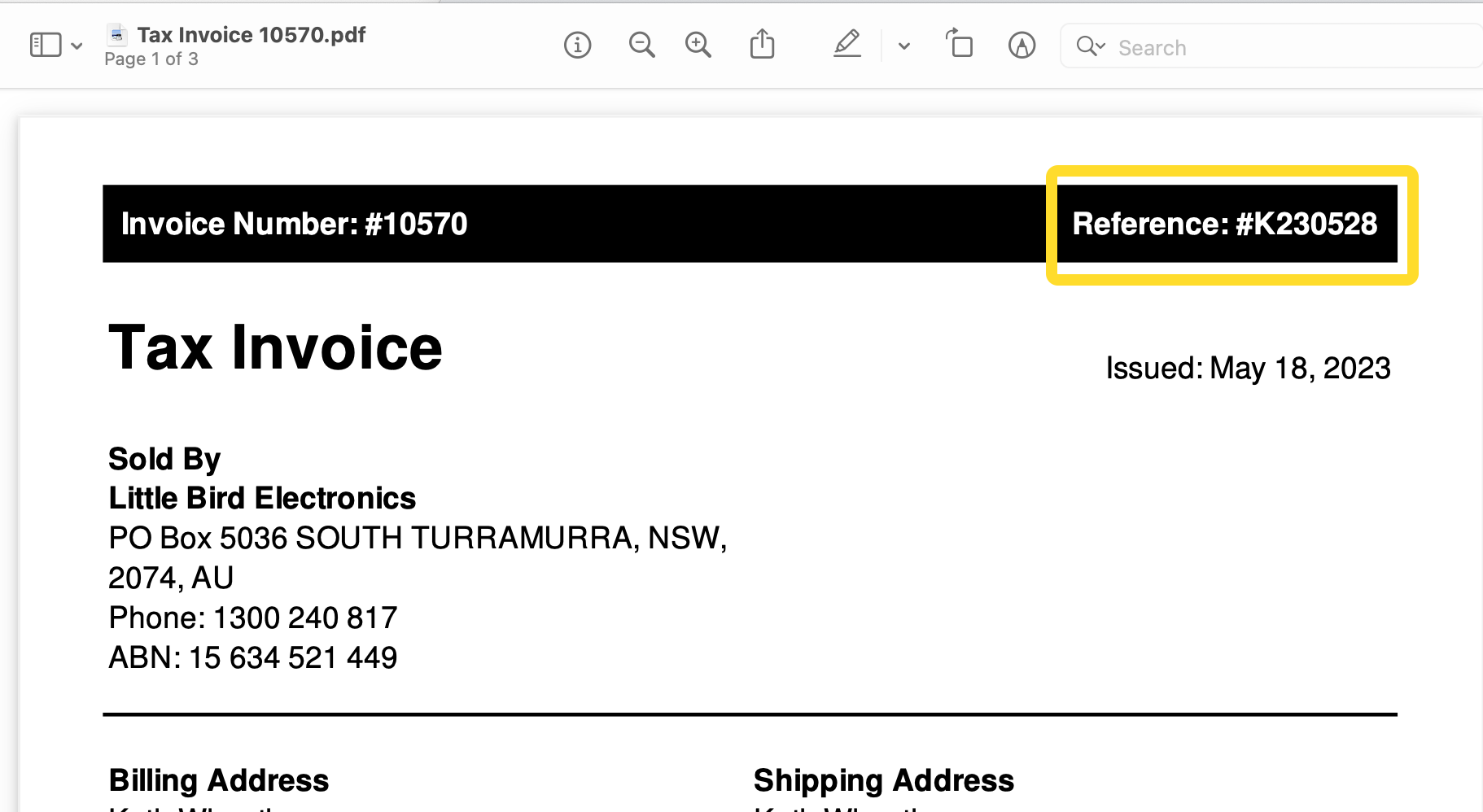Open the document info inspector

577,45
